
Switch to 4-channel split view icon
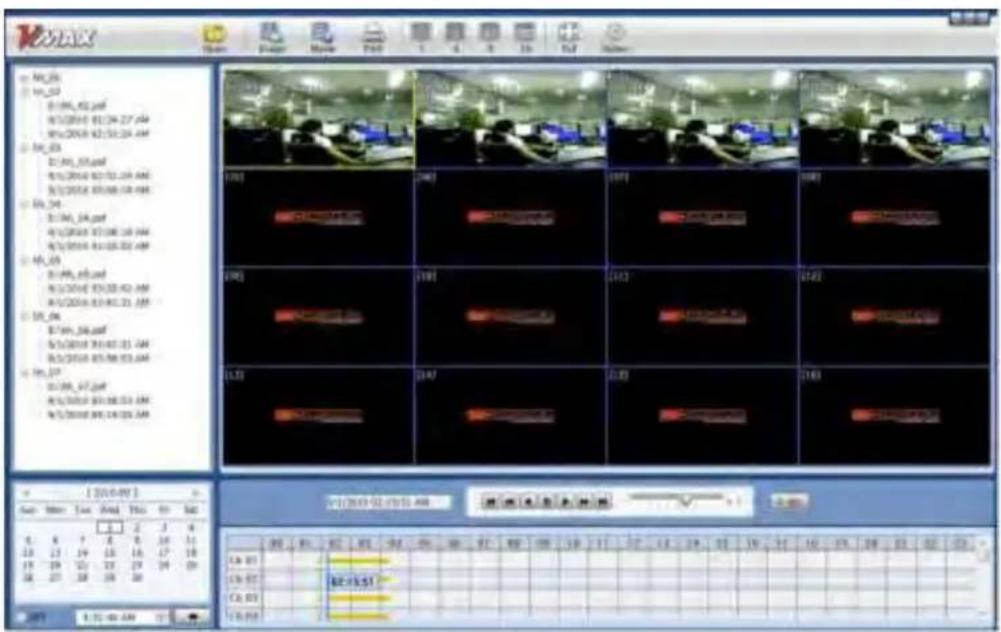click(x=455, y=37)
